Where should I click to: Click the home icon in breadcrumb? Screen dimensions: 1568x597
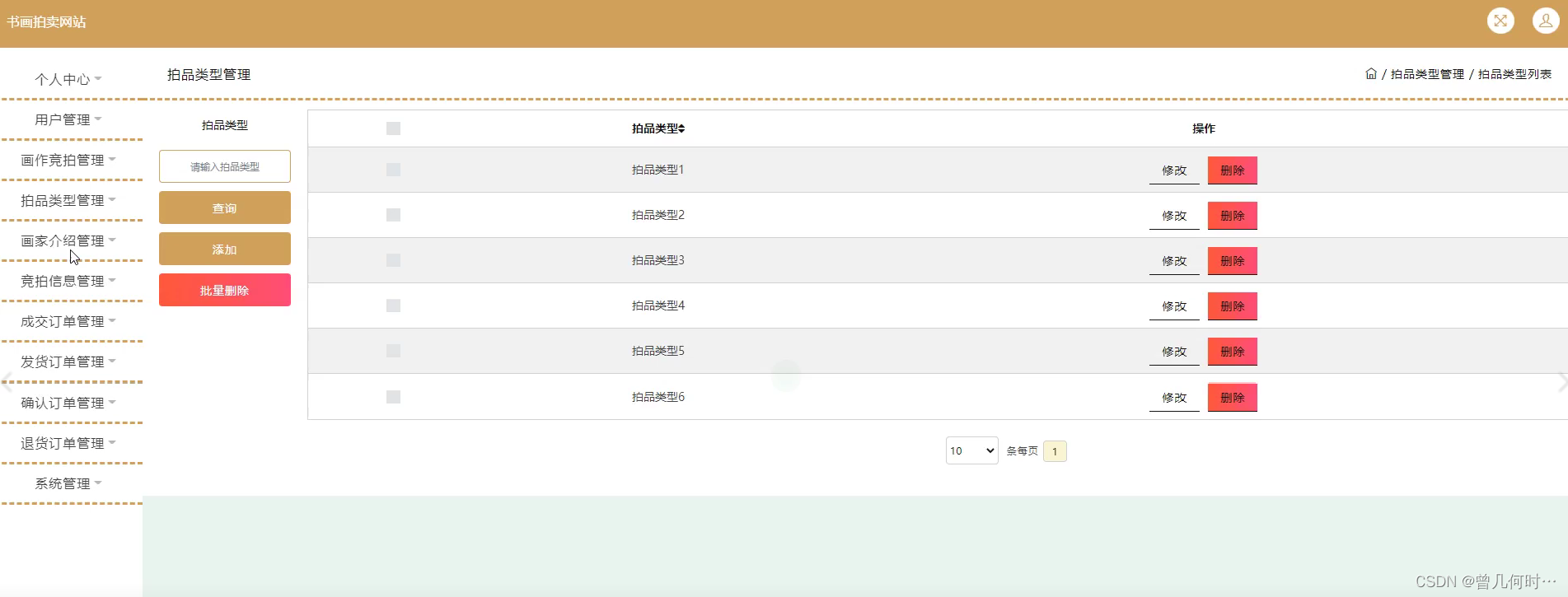pos(1371,74)
